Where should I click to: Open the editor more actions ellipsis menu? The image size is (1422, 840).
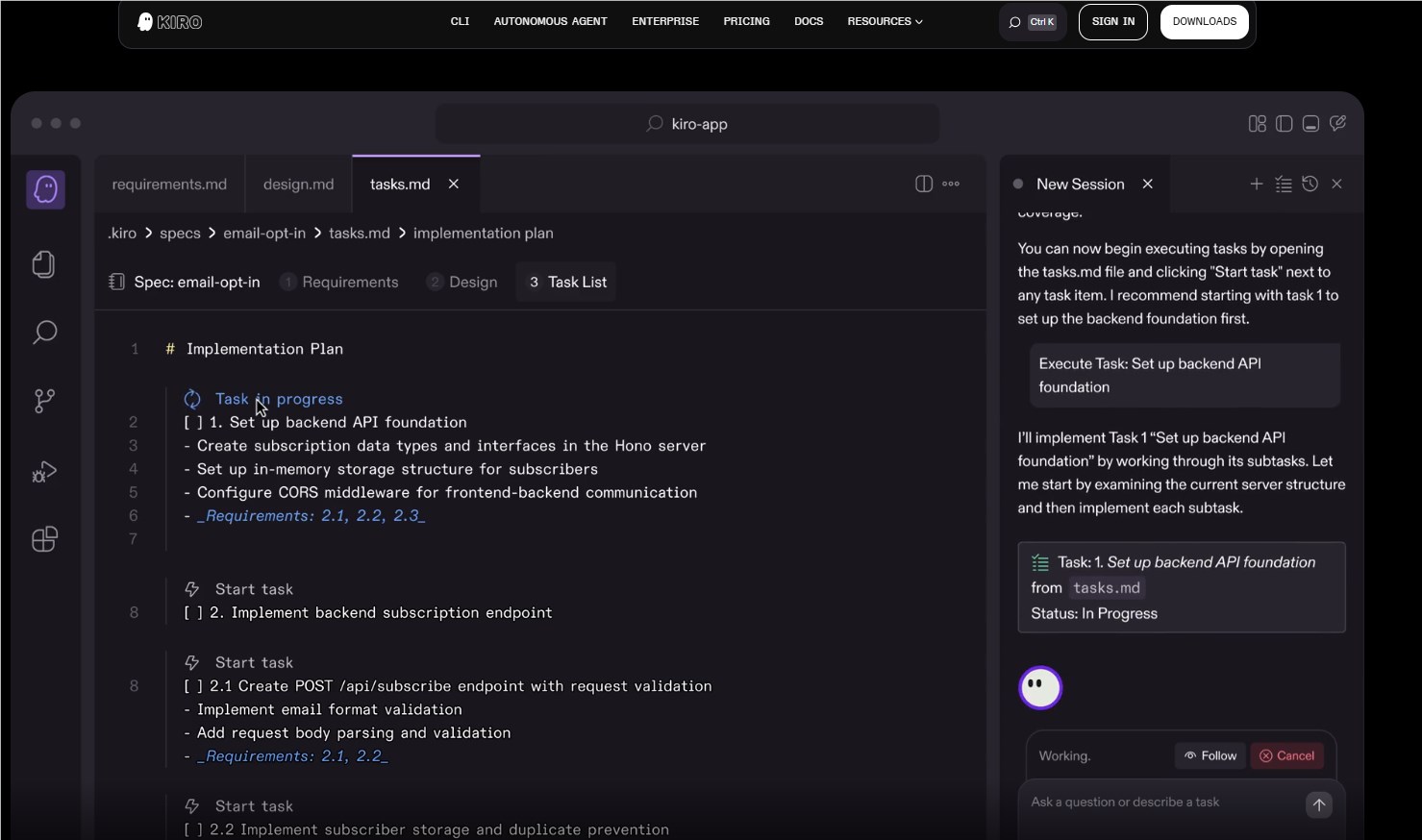[951, 184]
